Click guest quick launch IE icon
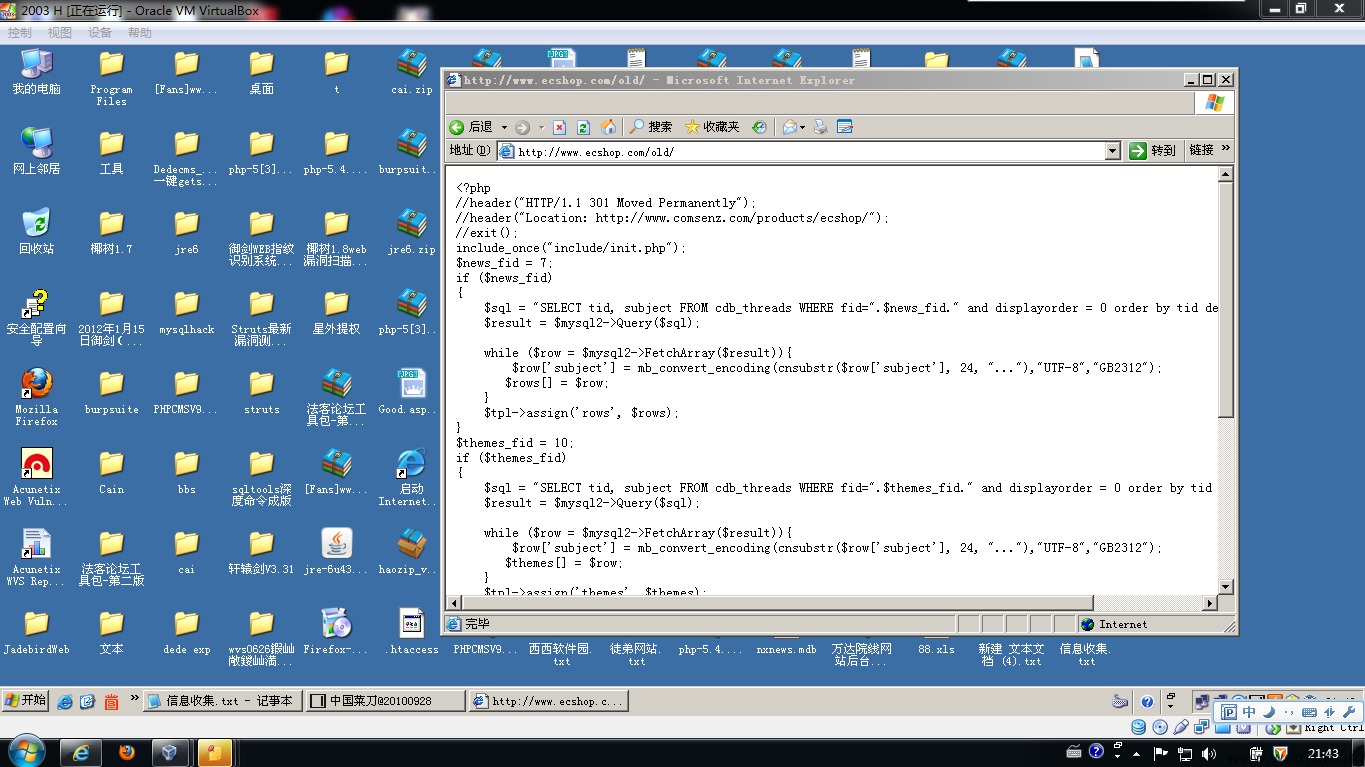 65,702
